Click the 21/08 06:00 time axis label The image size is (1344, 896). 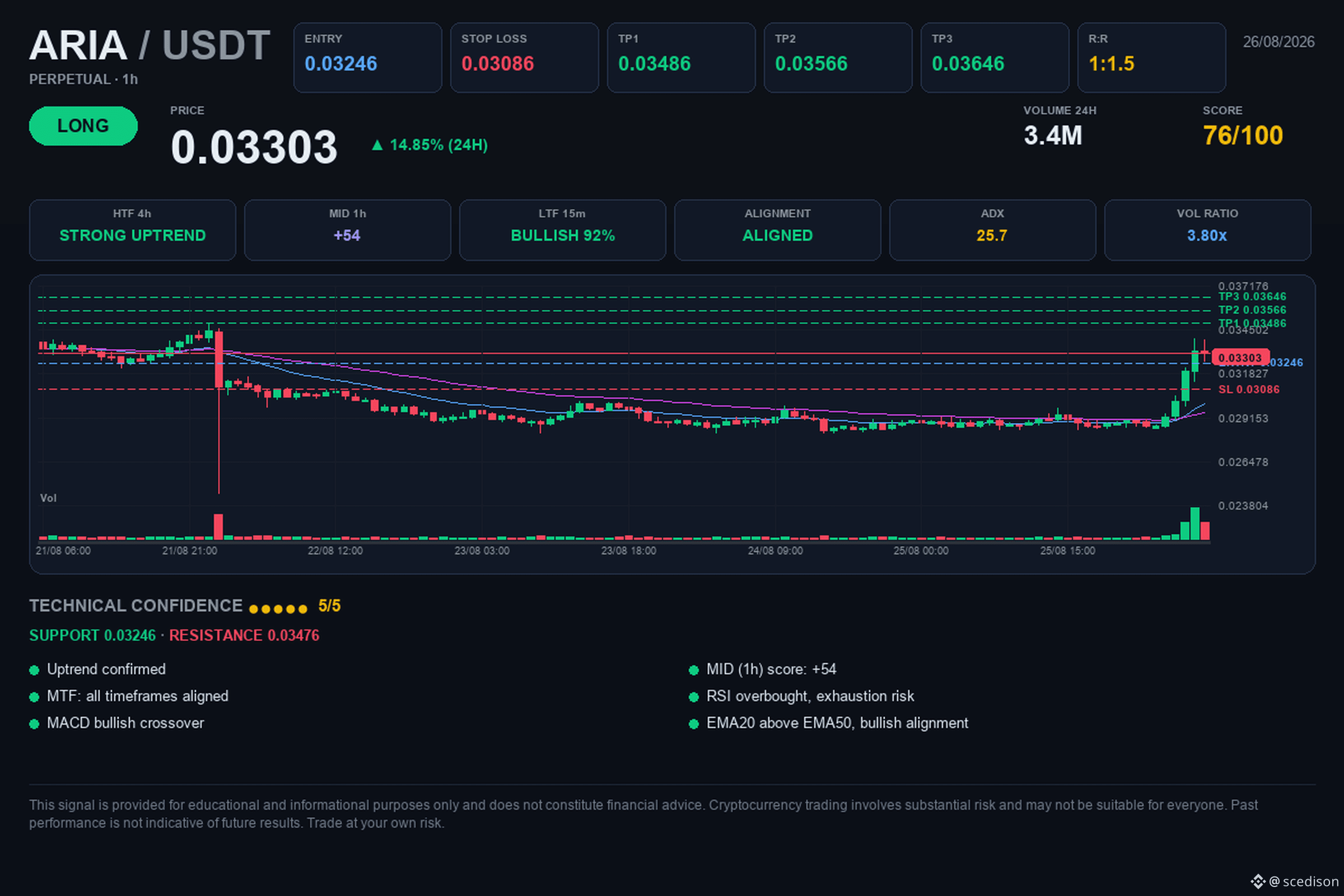(x=63, y=551)
